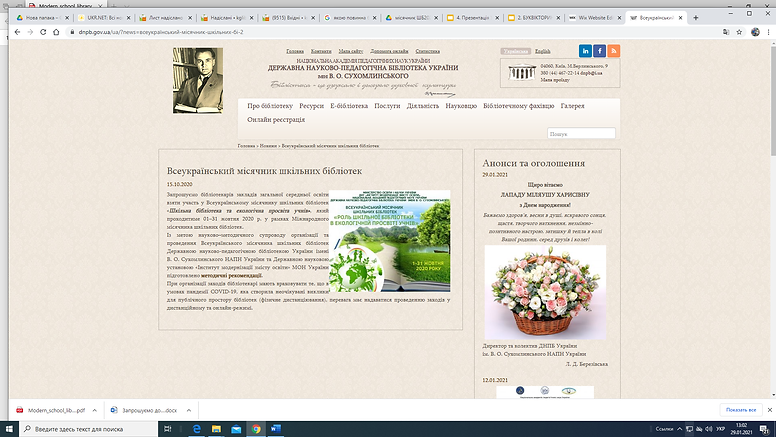Open the 'Ресурси' menu item

coord(311,106)
